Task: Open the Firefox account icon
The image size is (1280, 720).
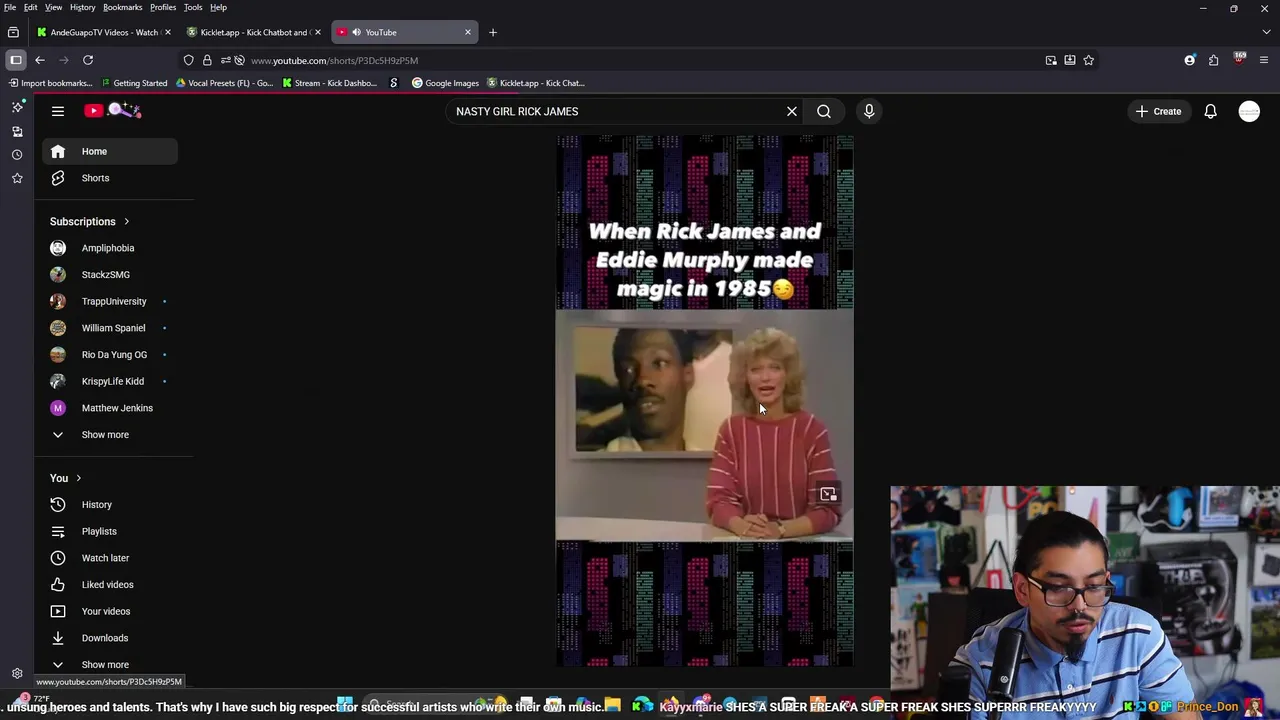Action: [1189, 60]
